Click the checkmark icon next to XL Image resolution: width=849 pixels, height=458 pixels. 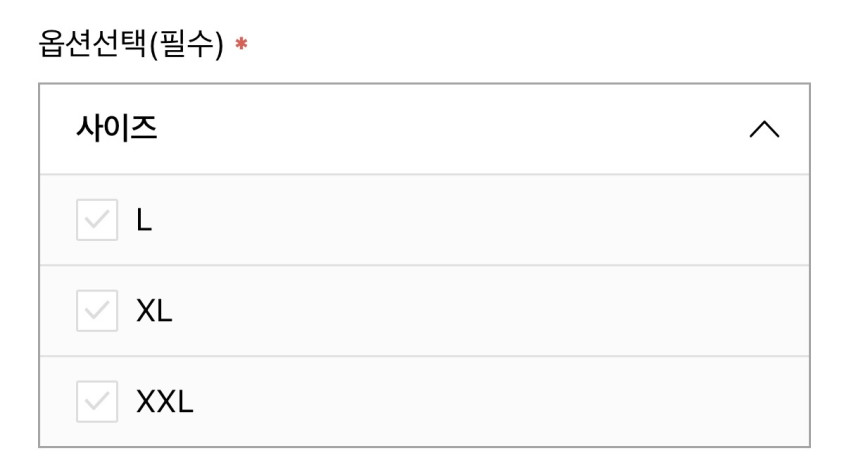click(97, 311)
